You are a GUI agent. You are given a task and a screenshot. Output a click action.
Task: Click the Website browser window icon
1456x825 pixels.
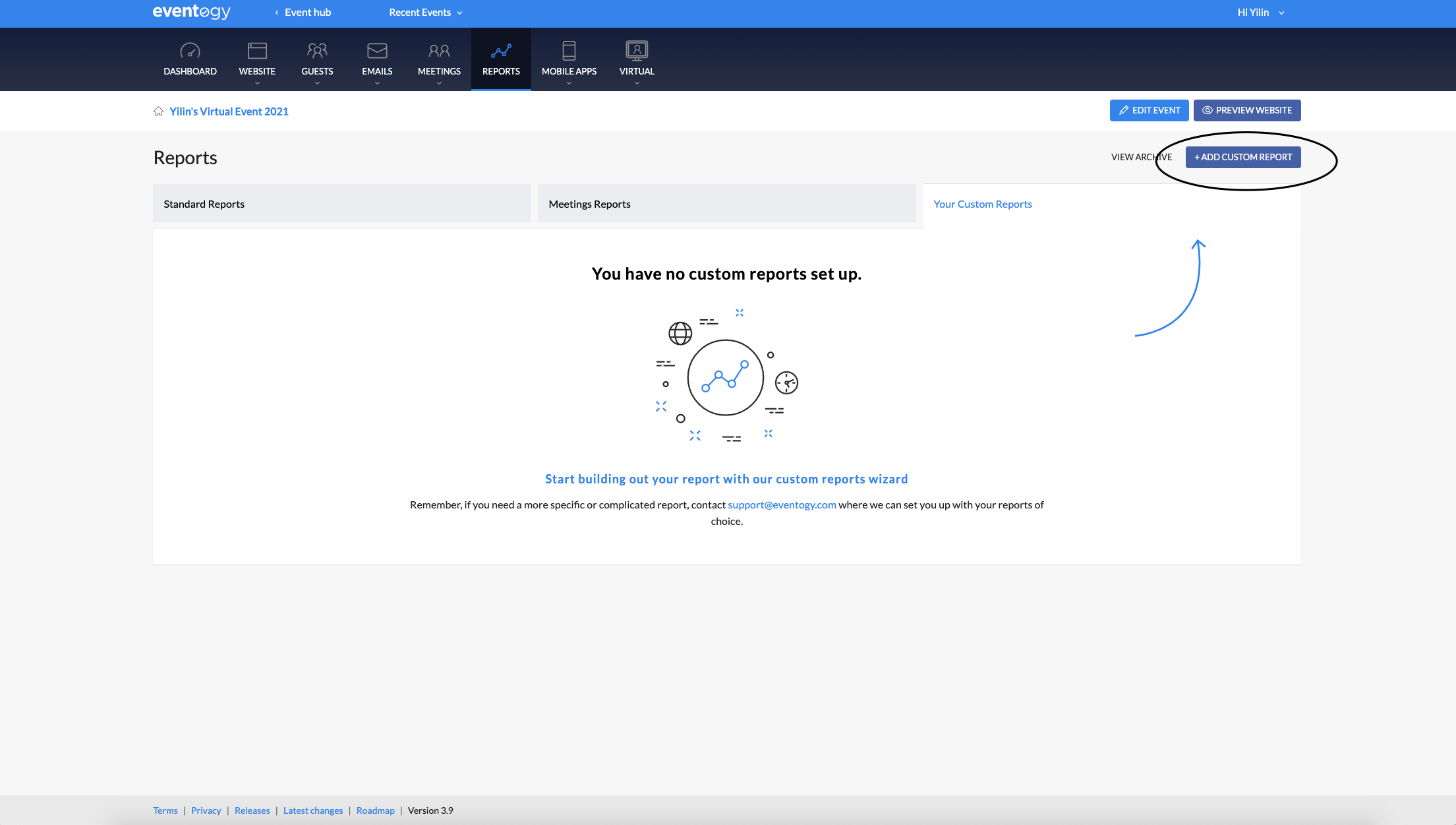click(257, 51)
